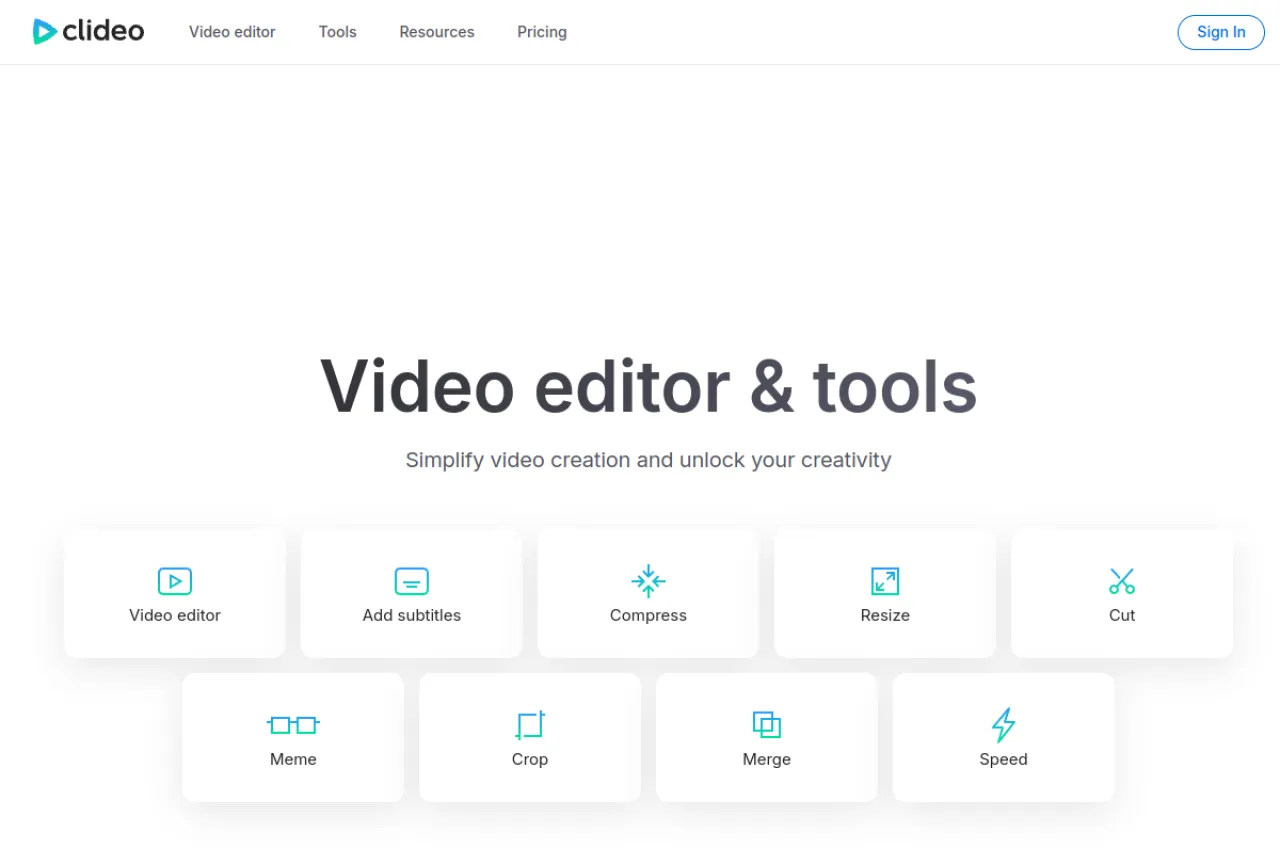1280x853 pixels.
Task: Click the "Resize" card label
Action: click(x=885, y=615)
